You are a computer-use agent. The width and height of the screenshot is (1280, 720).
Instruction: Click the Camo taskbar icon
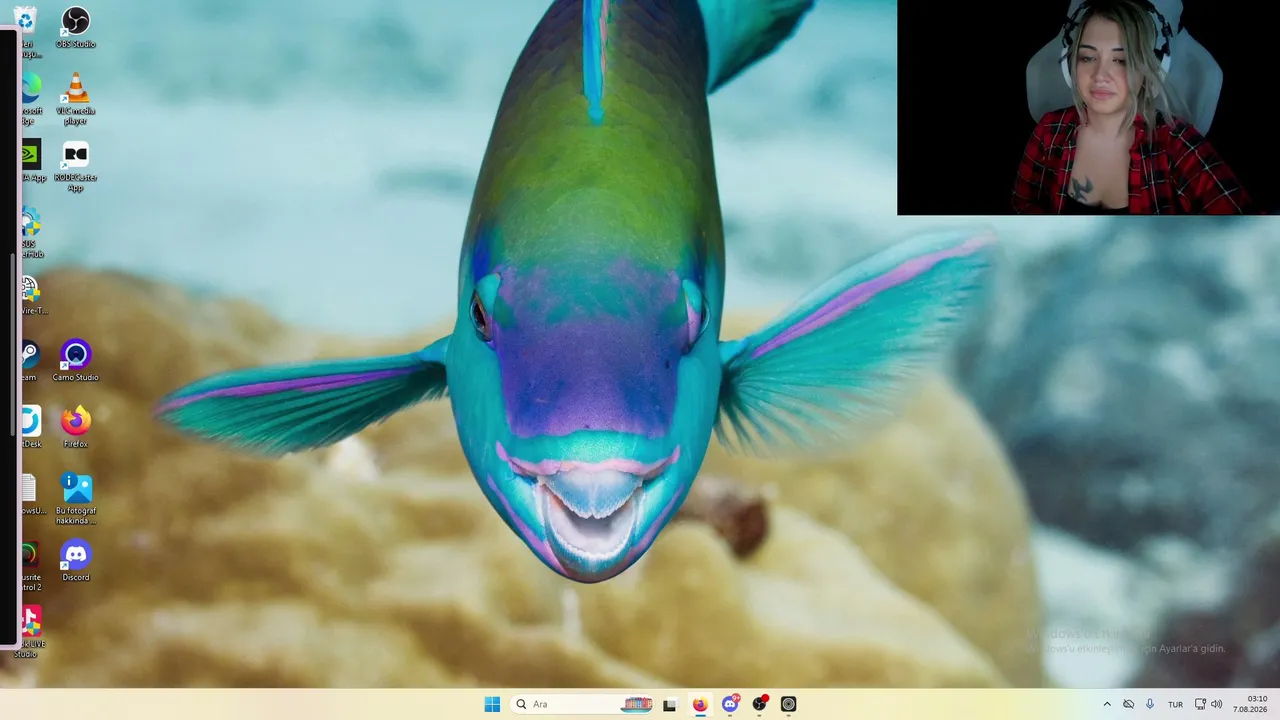[788, 704]
